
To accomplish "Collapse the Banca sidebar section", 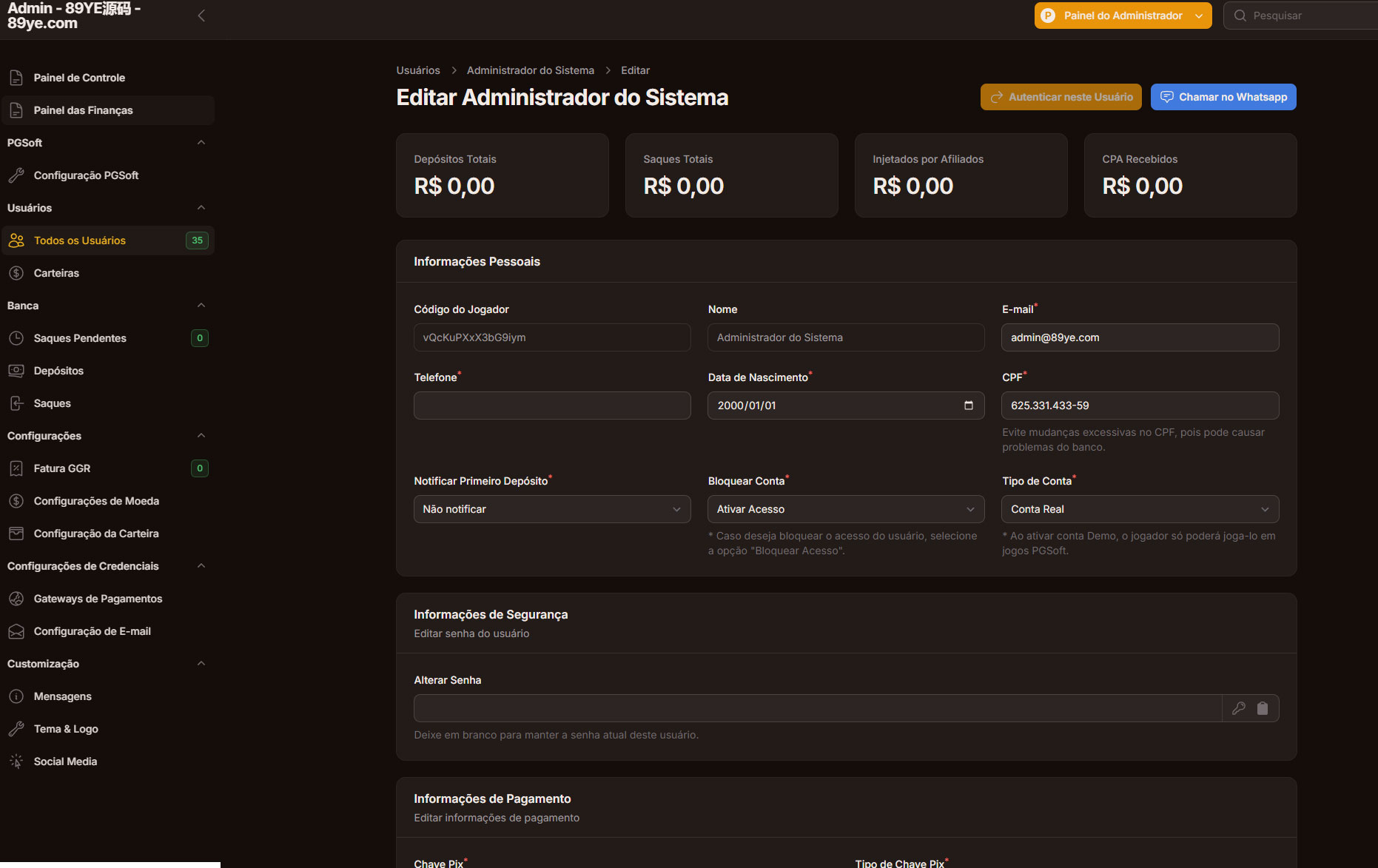I will coord(201,306).
